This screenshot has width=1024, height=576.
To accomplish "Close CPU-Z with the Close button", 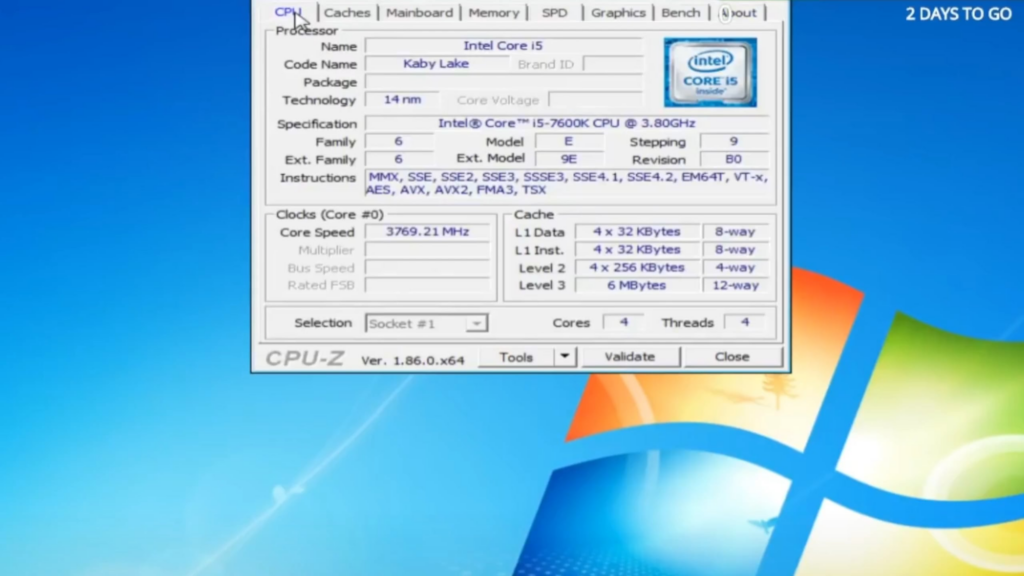I will tap(732, 357).
